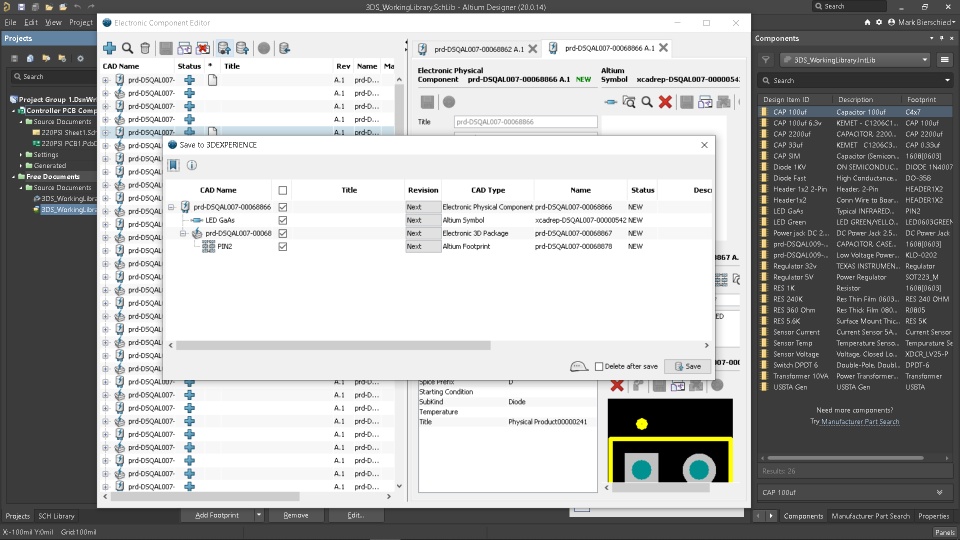Screen dimensions: 960x540
Task: Click the gear icon in Projects panel toolbar
Action: click(80, 58)
